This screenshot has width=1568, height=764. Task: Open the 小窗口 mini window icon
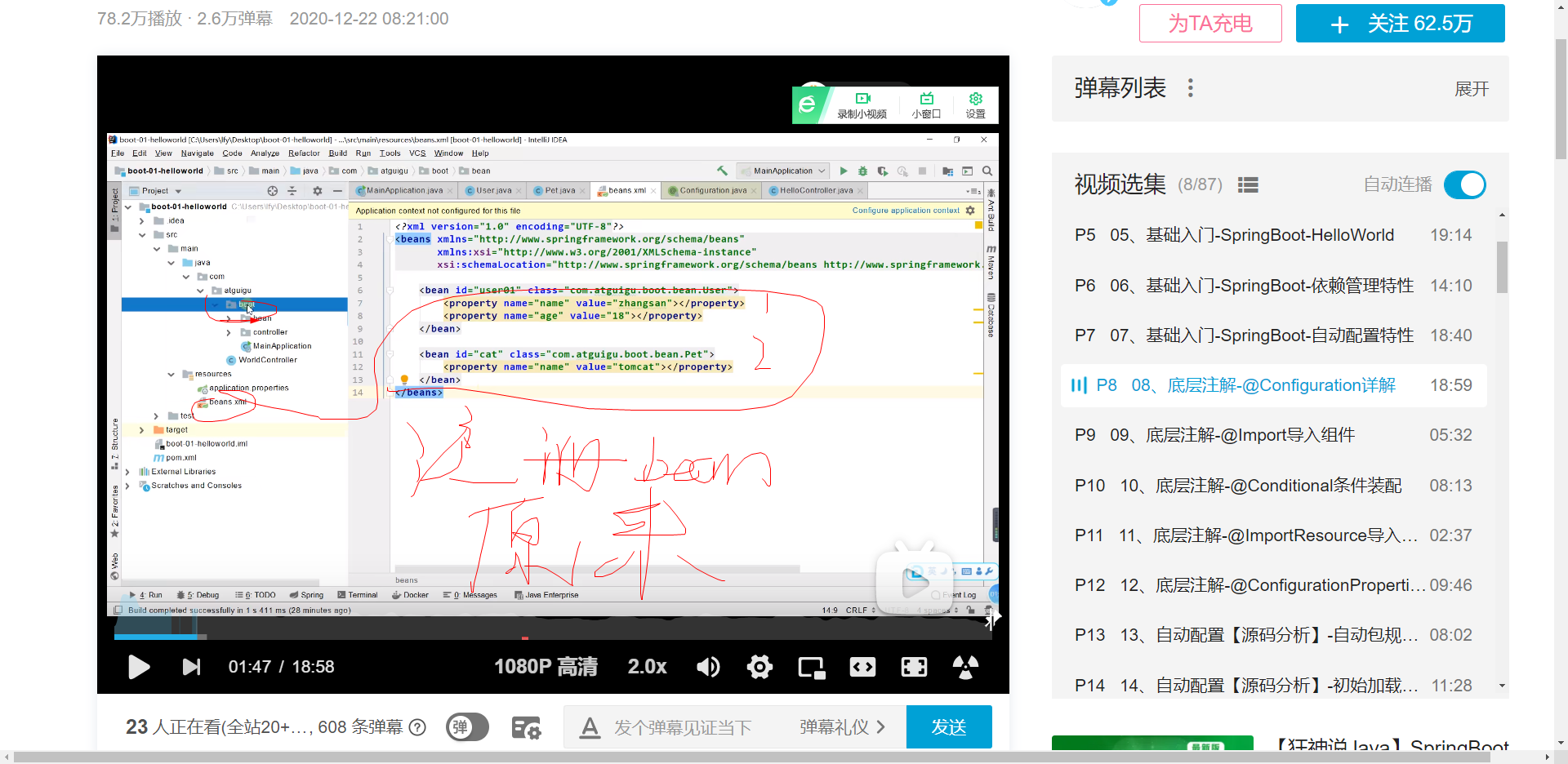coord(926,105)
